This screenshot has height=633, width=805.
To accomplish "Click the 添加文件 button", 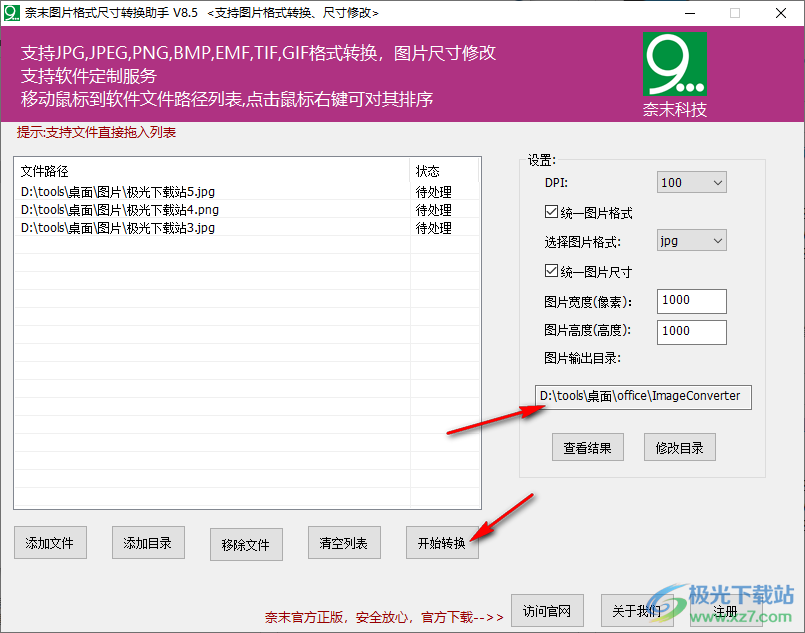I will pyautogui.click(x=50, y=543).
